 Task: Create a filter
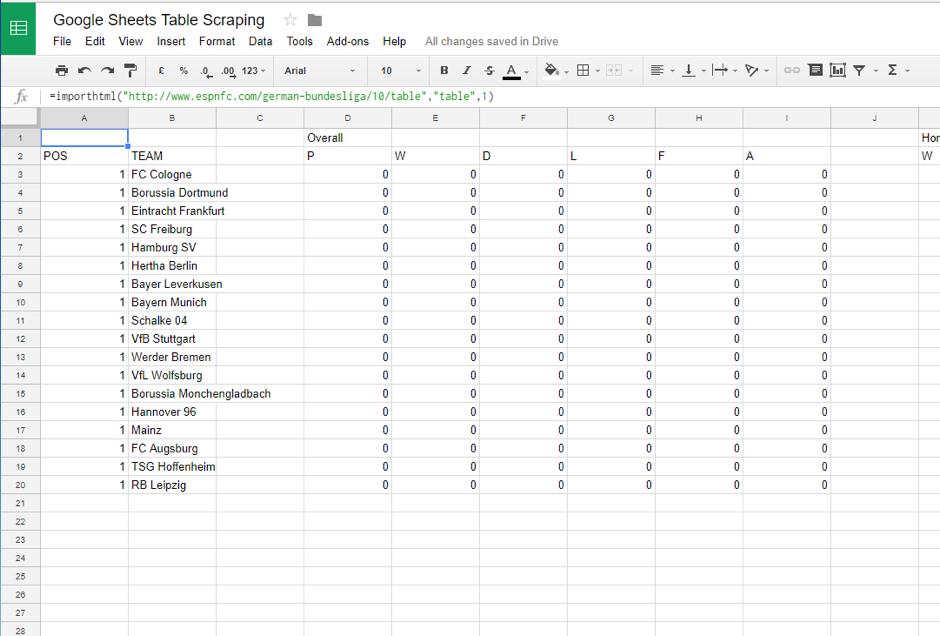858,71
